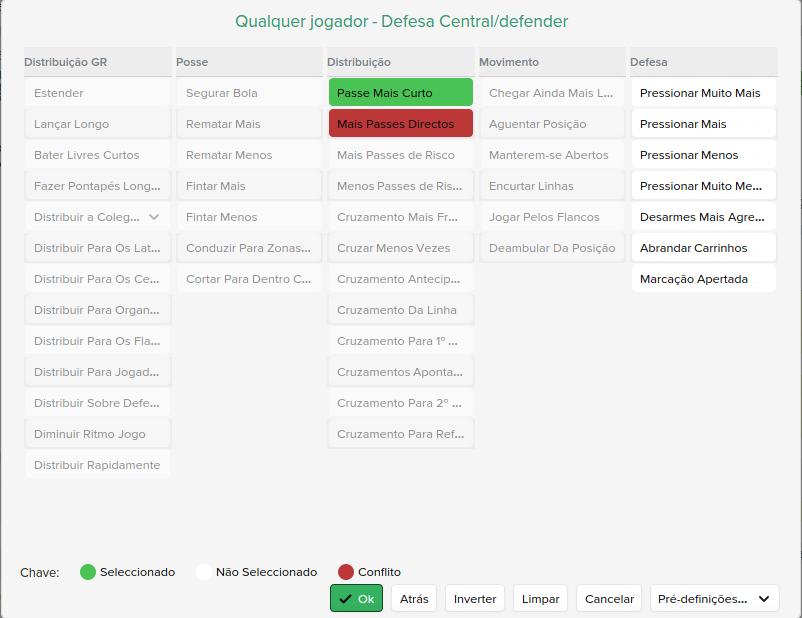
Task: Click the red Conflito key swatch
Action: click(x=346, y=572)
